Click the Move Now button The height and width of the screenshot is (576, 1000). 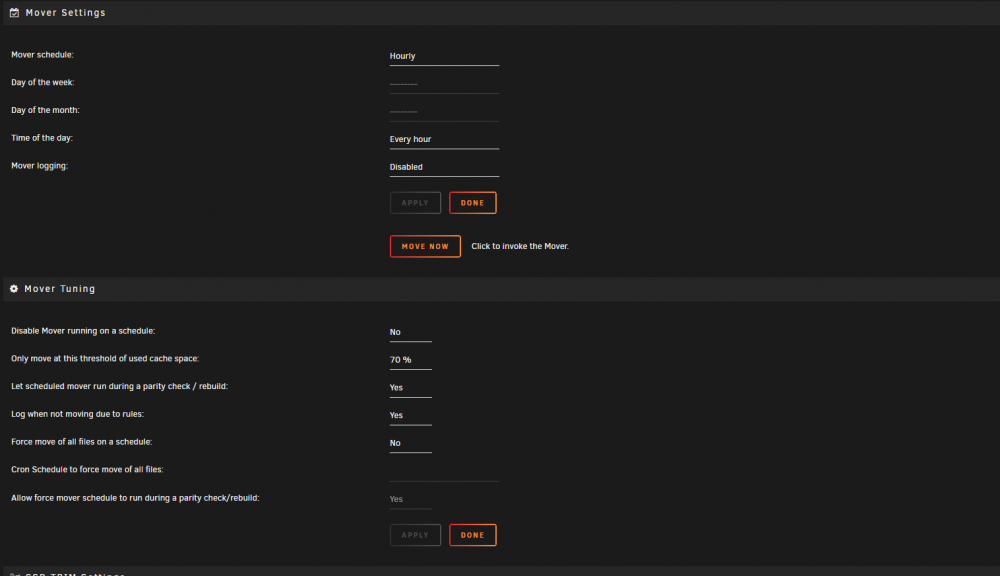click(425, 246)
